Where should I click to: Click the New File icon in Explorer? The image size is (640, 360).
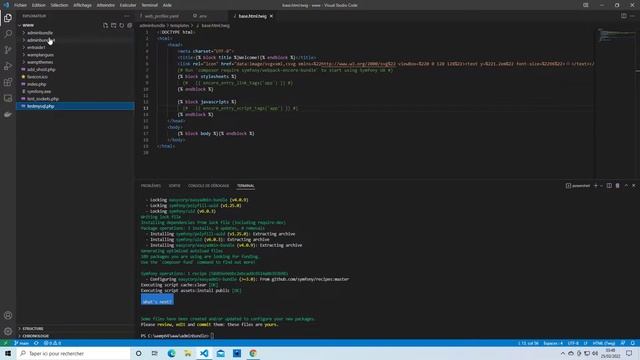tap(106, 25)
